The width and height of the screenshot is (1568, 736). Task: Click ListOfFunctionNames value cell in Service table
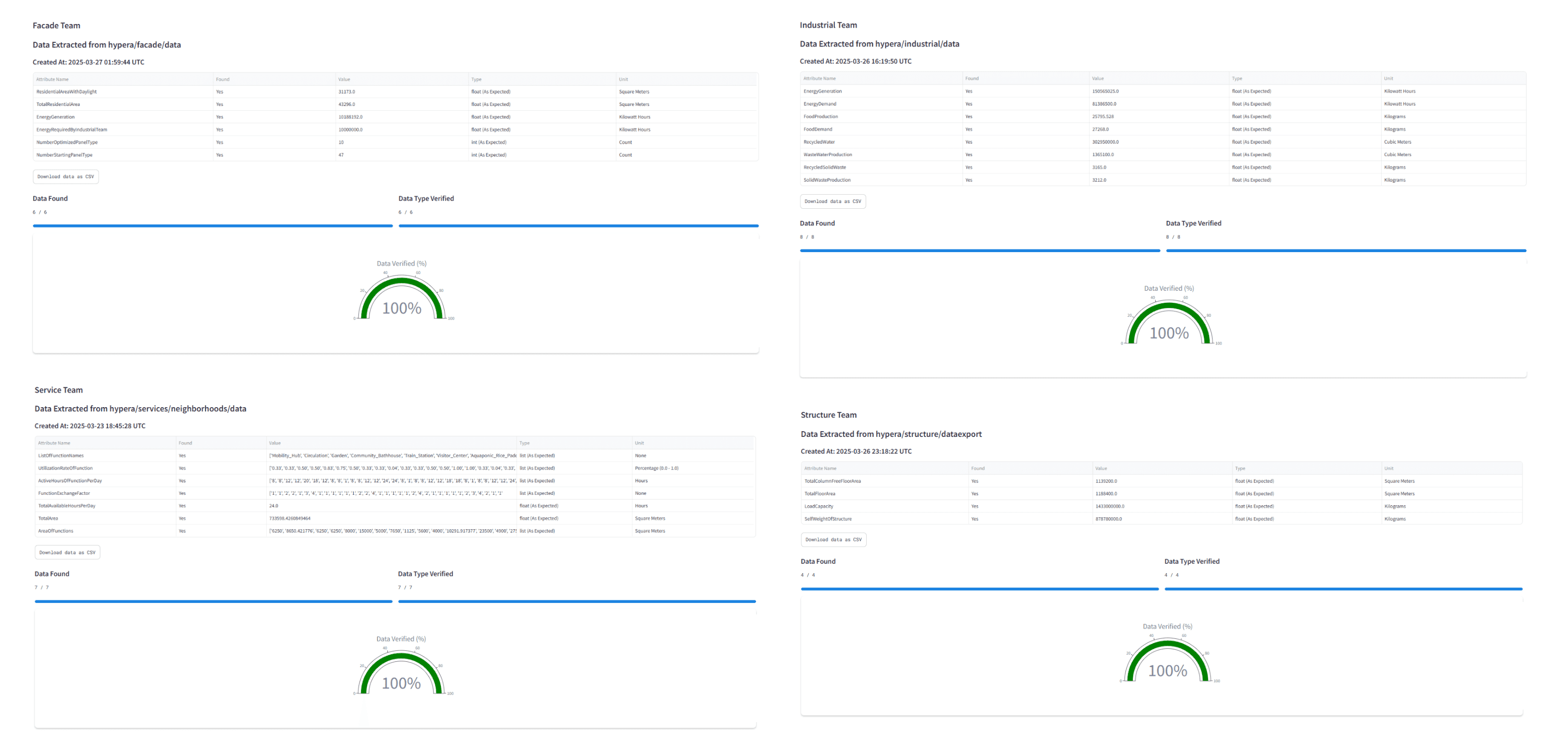[392, 455]
